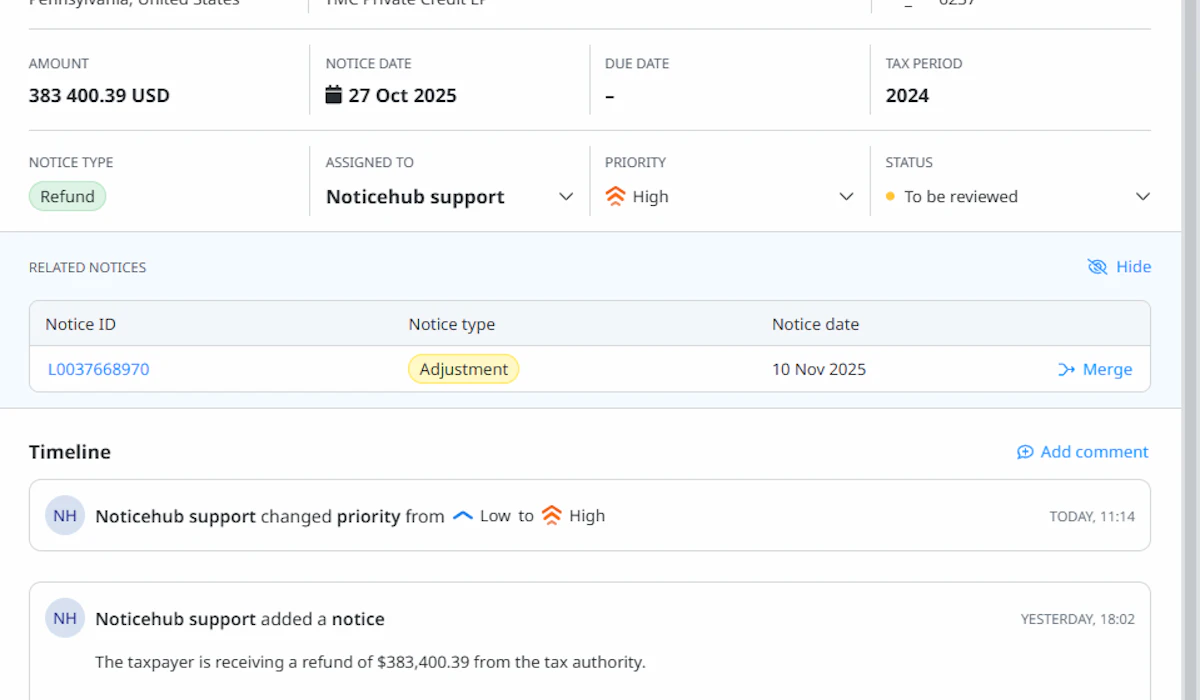The height and width of the screenshot is (700, 1200).
Task: Open notice L0037668970 link
Action: 99,369
